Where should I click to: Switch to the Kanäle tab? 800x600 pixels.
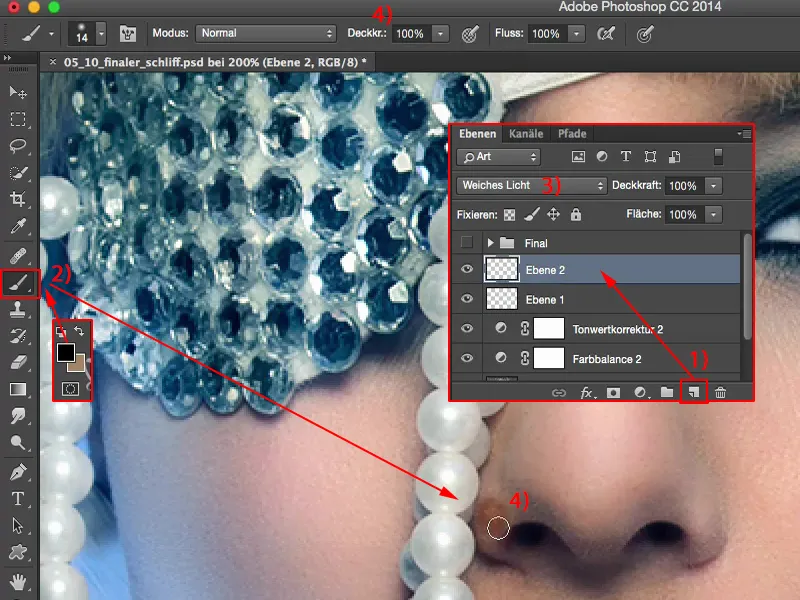(526, 134)
